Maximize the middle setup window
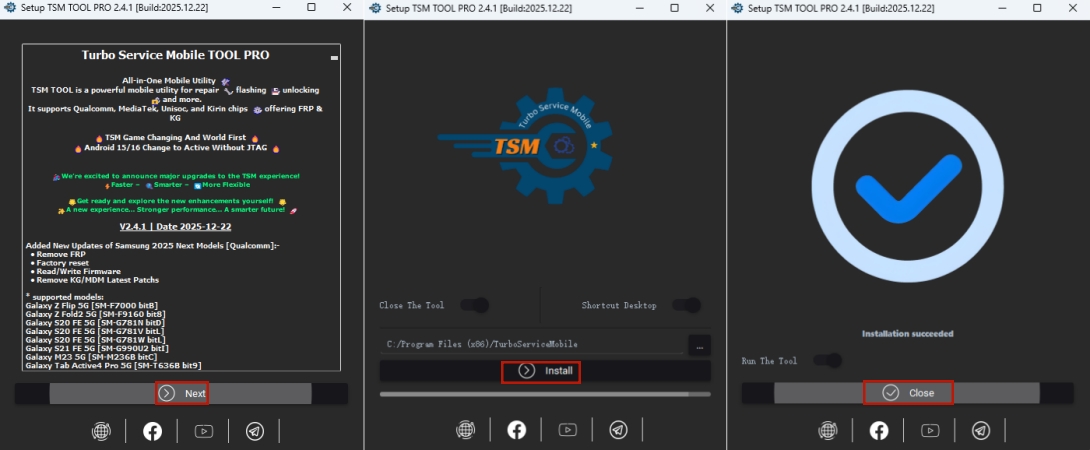Viewport: 1090px width, 450px height. pyautogui.click(x=674, y=8)
